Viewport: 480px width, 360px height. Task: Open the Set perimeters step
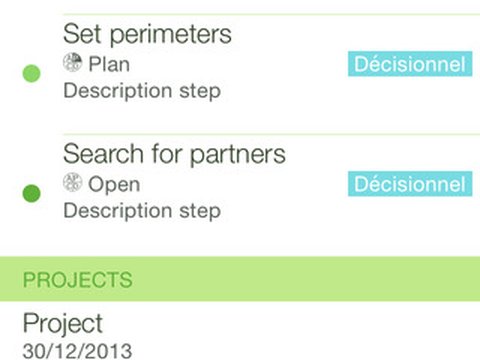point(147,34)
